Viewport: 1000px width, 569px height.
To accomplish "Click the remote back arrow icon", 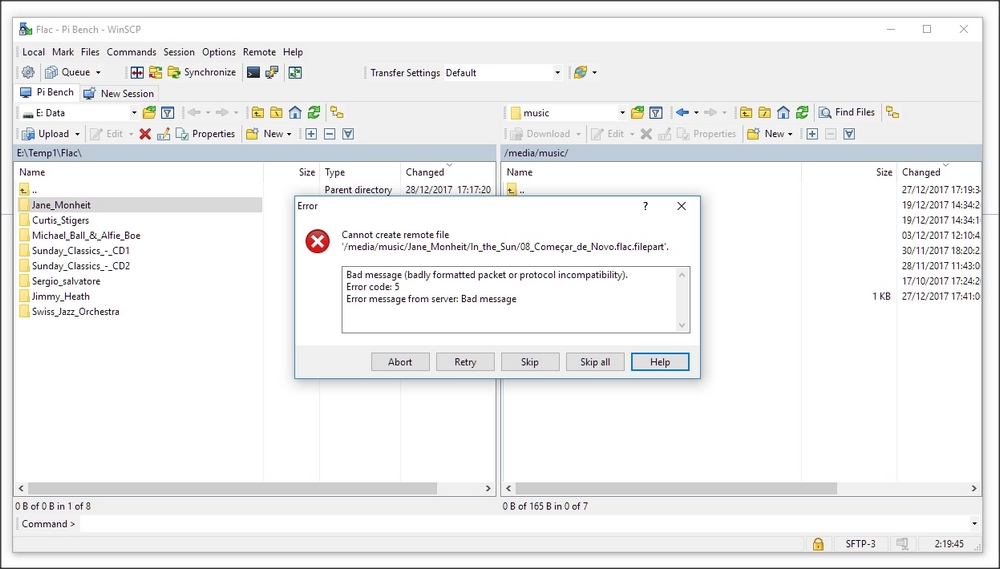I will (682, 113).
